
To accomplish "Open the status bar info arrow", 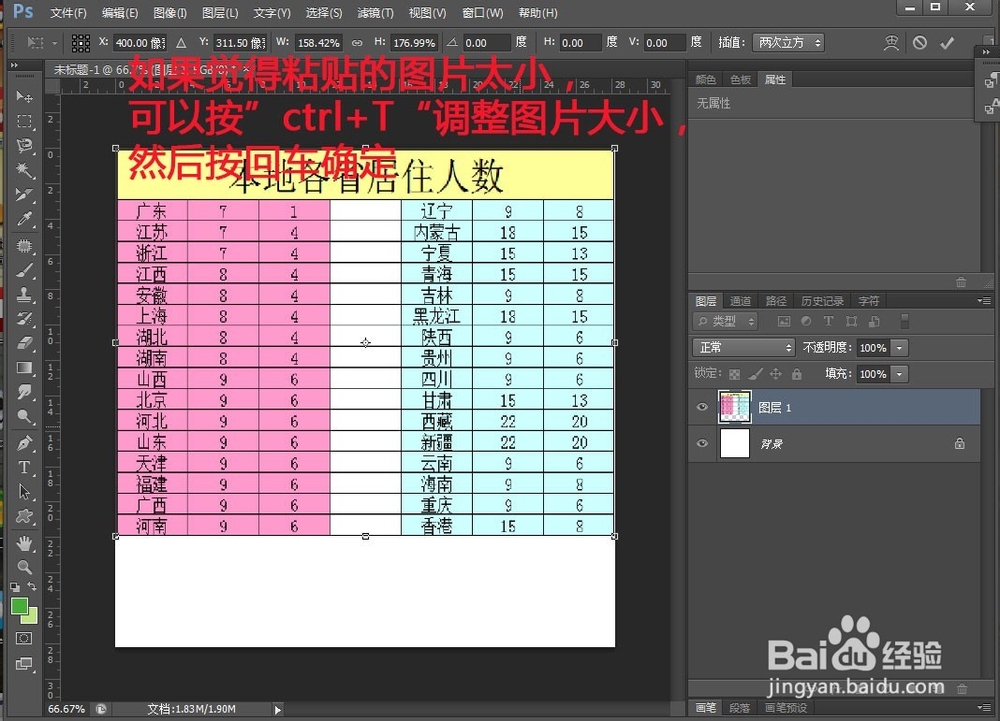I will pyautogui.click(x=277, y=709).
